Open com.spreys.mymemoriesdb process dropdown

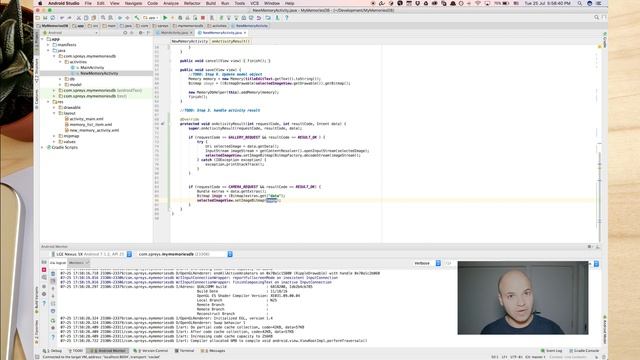coord(185,254)
